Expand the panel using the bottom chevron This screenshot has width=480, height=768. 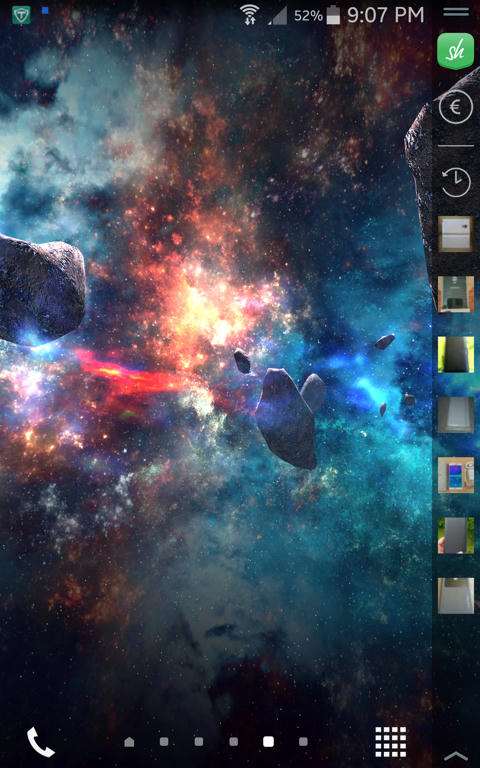point(456,756)
